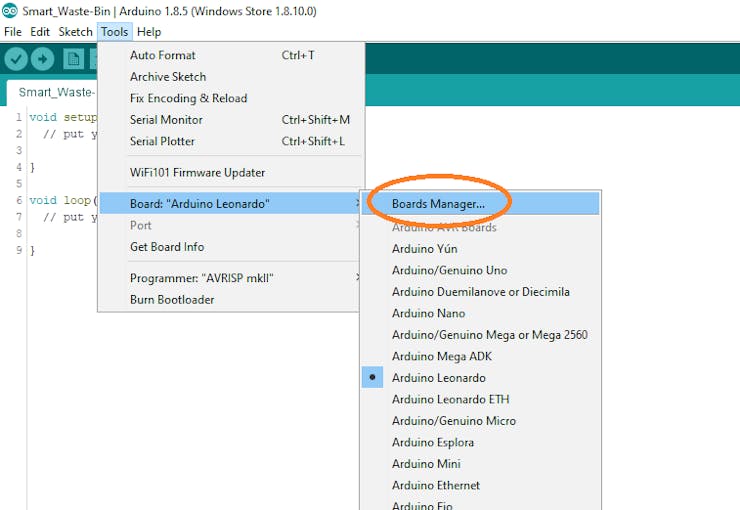Select Arduino Duemilanove or Diecimila board

[480, 292]
